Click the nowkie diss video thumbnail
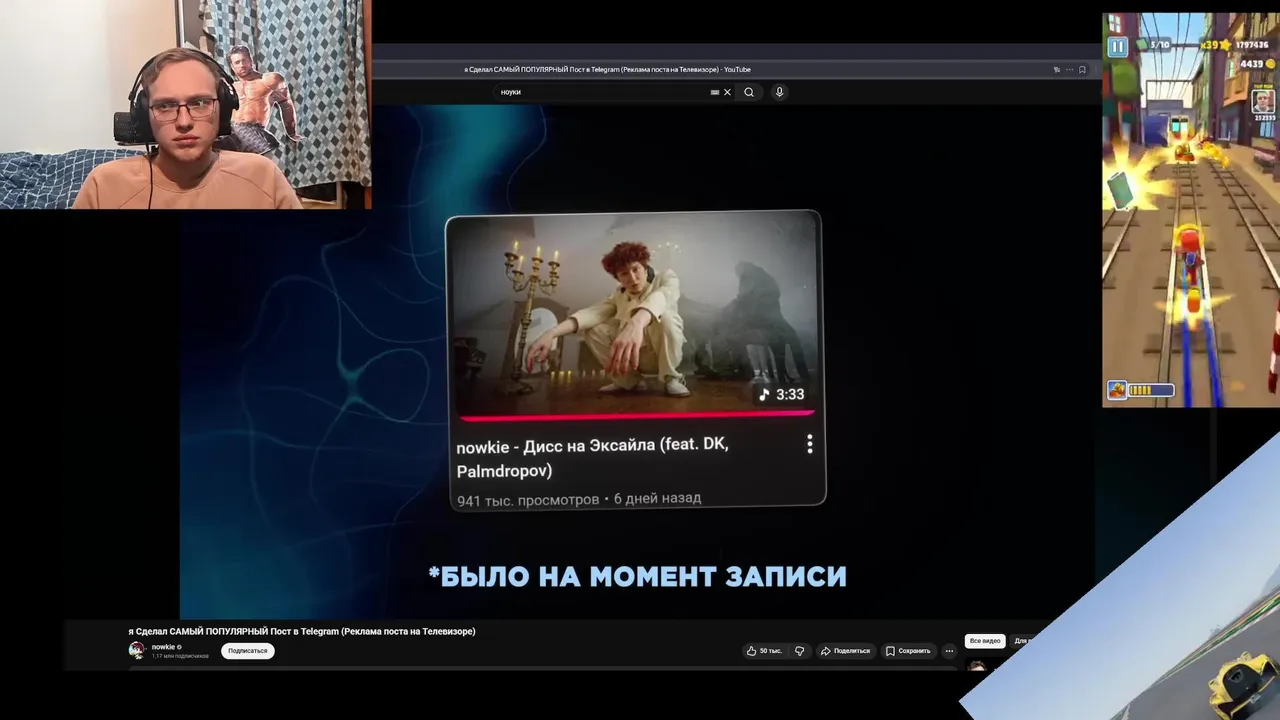 (634, 312)
